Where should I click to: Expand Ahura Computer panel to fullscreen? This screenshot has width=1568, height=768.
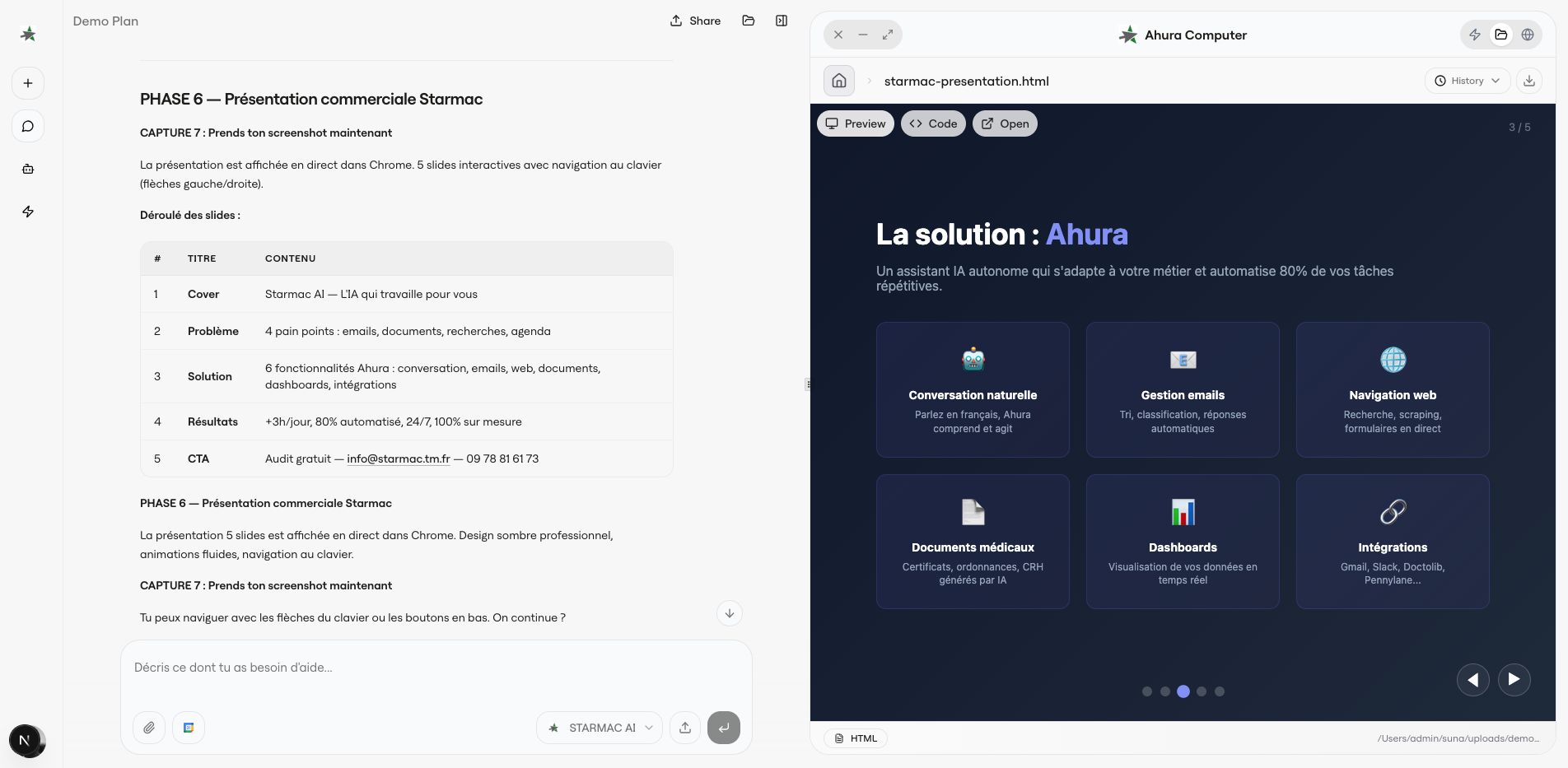[x=888, y=35]
